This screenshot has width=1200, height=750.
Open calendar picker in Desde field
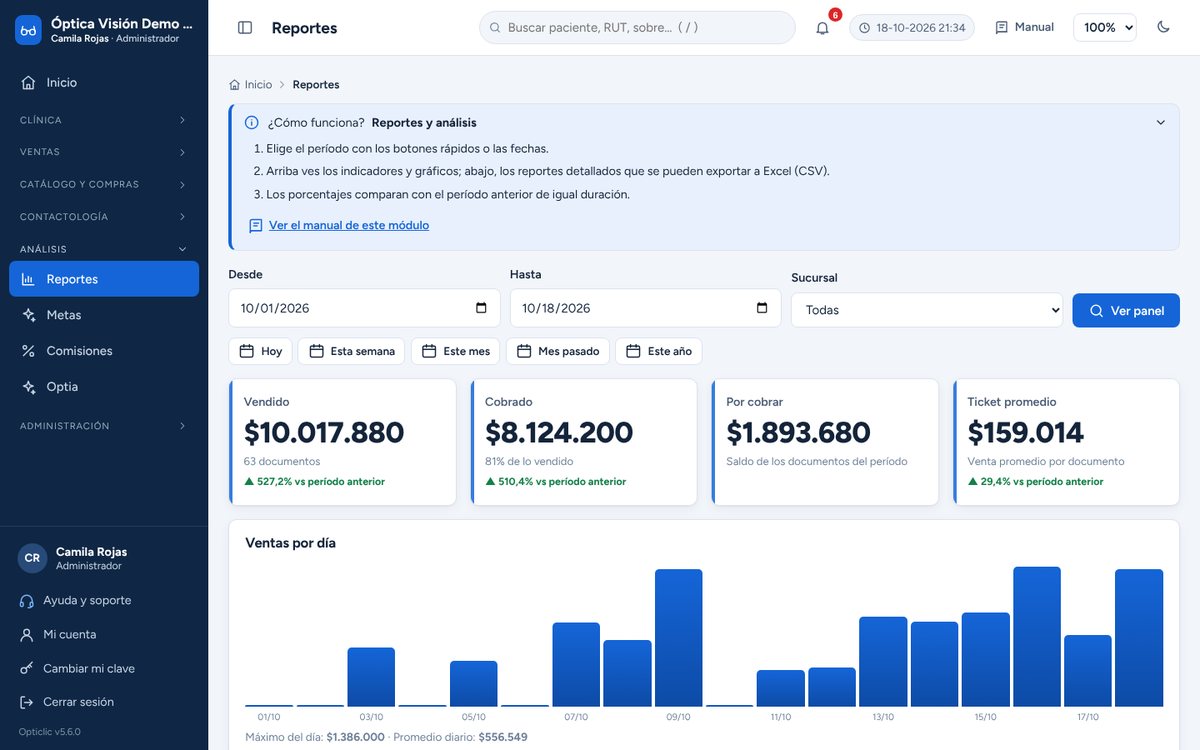coord(481,308)
